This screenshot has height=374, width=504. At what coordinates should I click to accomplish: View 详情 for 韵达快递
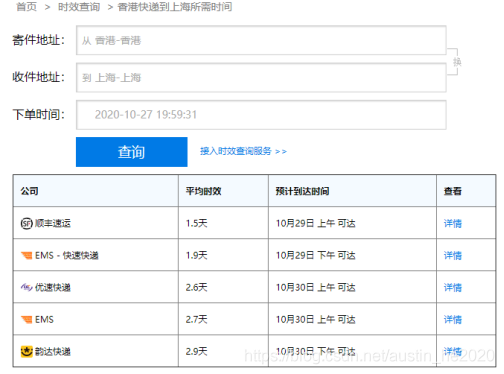click(x=453, y=351)
